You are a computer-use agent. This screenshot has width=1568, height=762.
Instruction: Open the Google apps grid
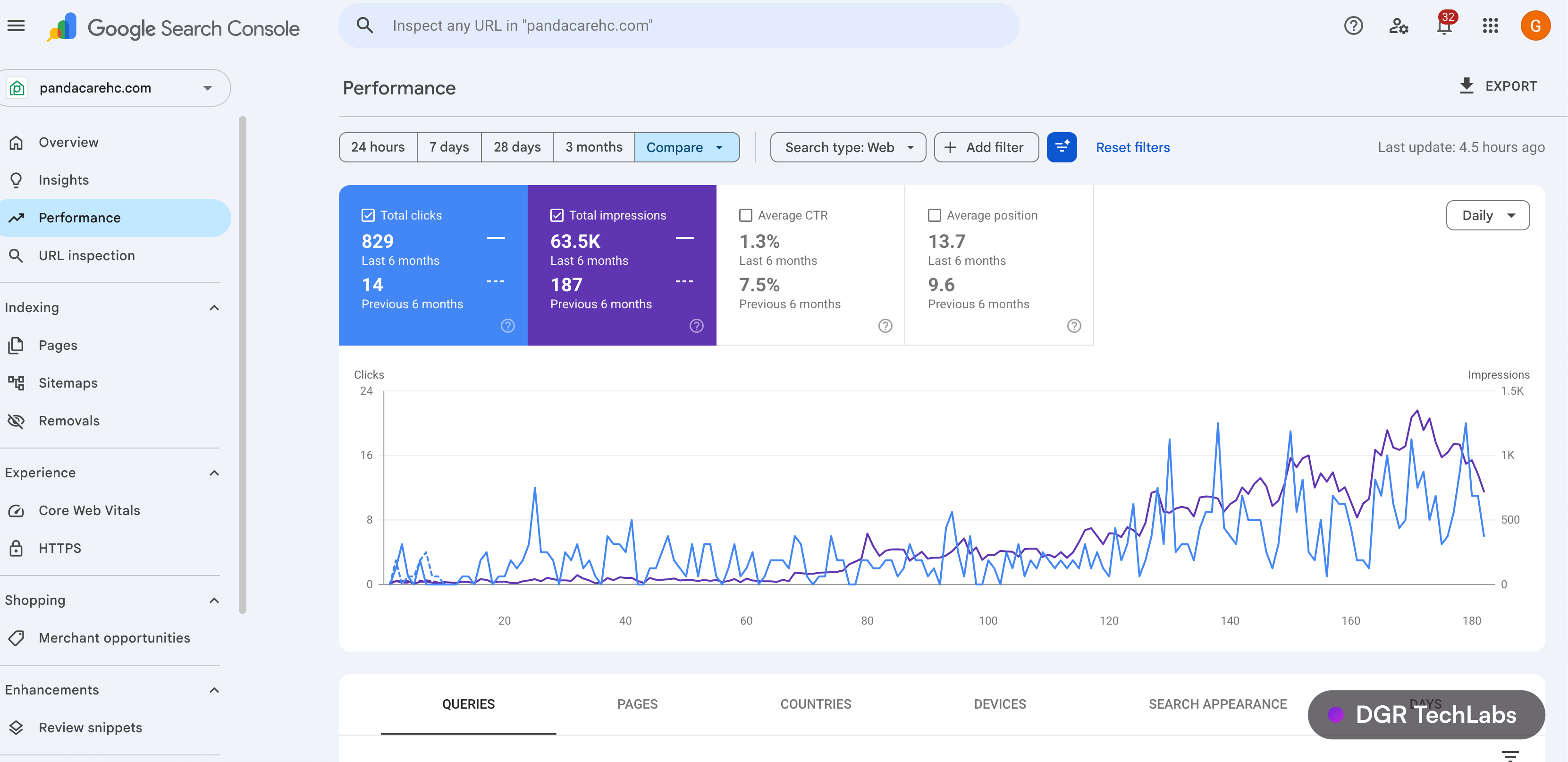point(1491,25)
